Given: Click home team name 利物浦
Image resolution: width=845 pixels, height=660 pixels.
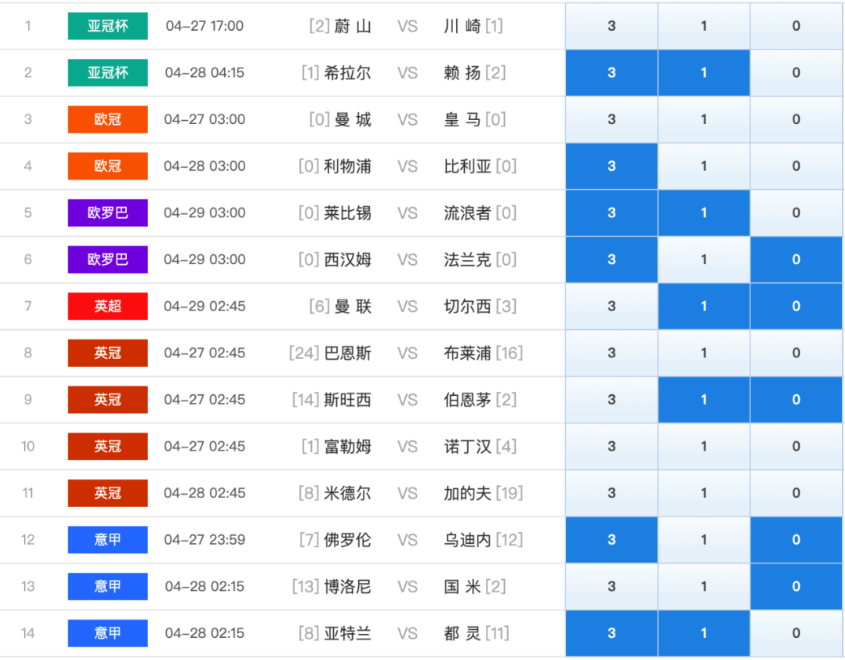Looking at the screenshot, I should (x=348, y=166).
